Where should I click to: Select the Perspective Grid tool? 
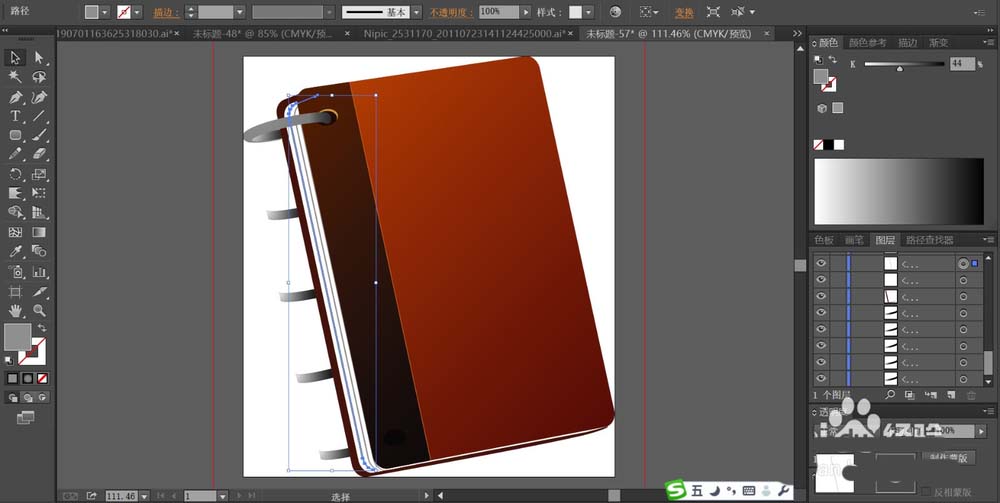[40, 212]
